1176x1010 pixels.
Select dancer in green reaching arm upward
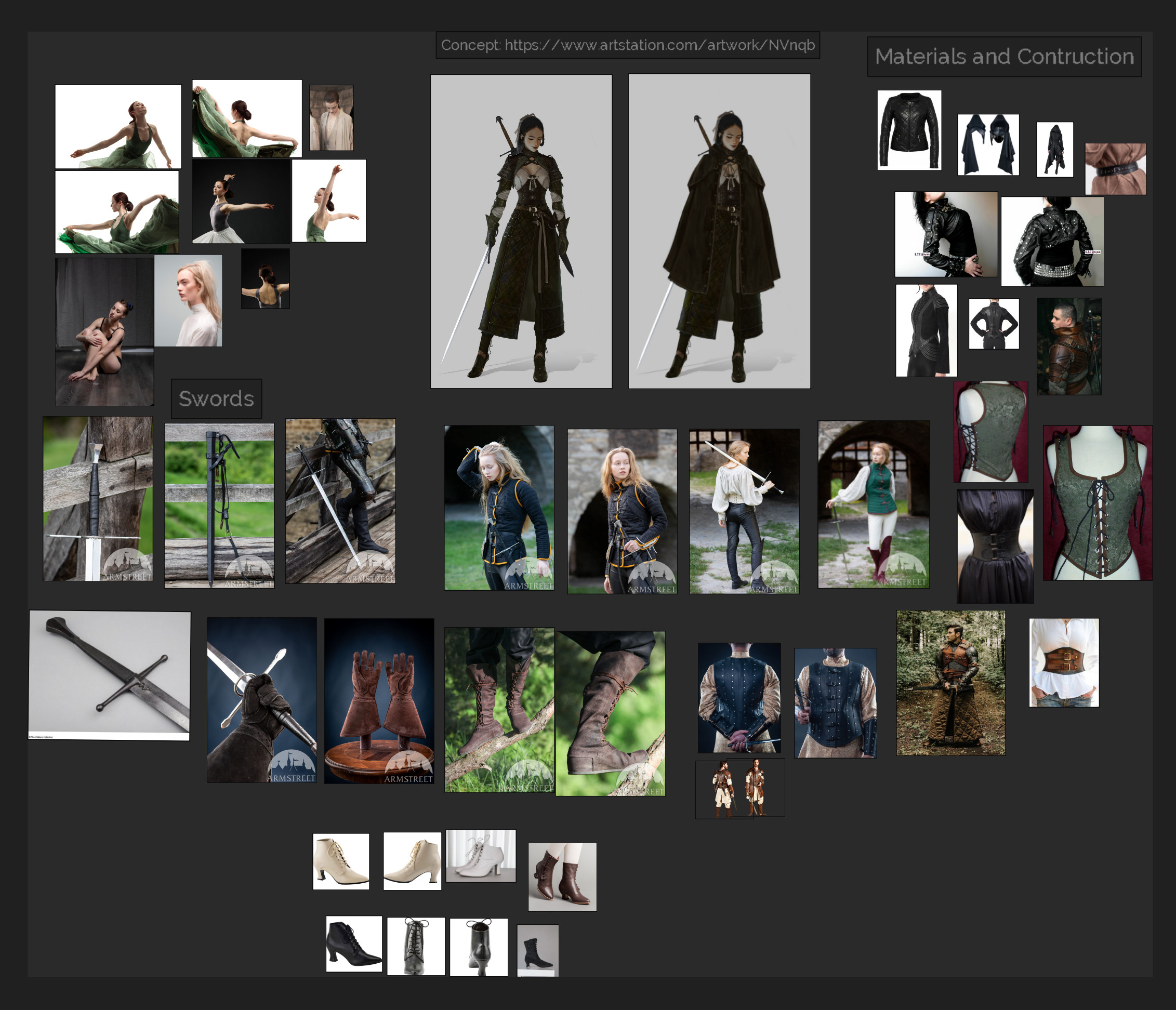[x=328, y=201]
